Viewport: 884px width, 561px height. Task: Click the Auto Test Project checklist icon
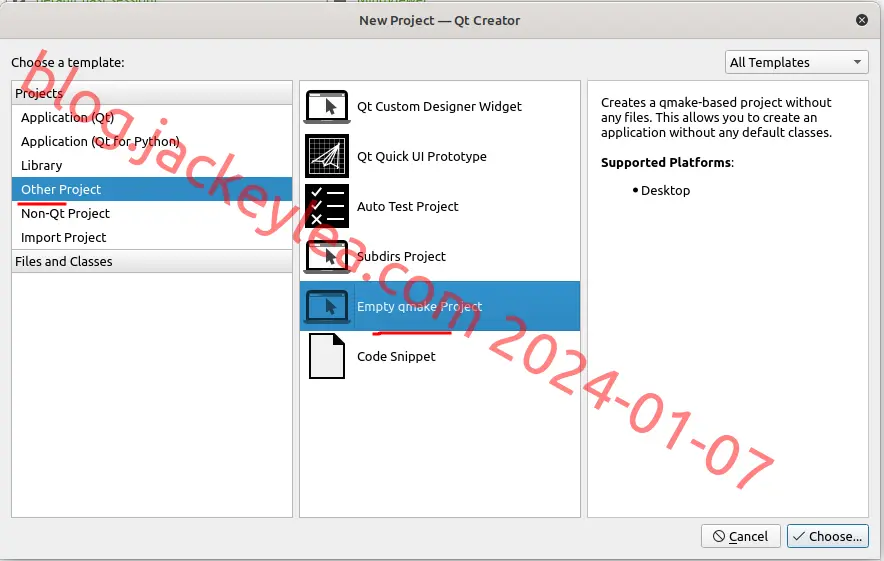pos(327,206)
